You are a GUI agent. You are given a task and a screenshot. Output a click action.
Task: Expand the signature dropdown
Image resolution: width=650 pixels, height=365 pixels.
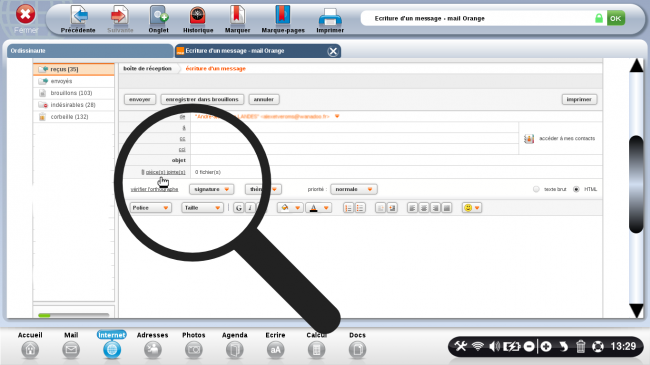click(211, 189)
